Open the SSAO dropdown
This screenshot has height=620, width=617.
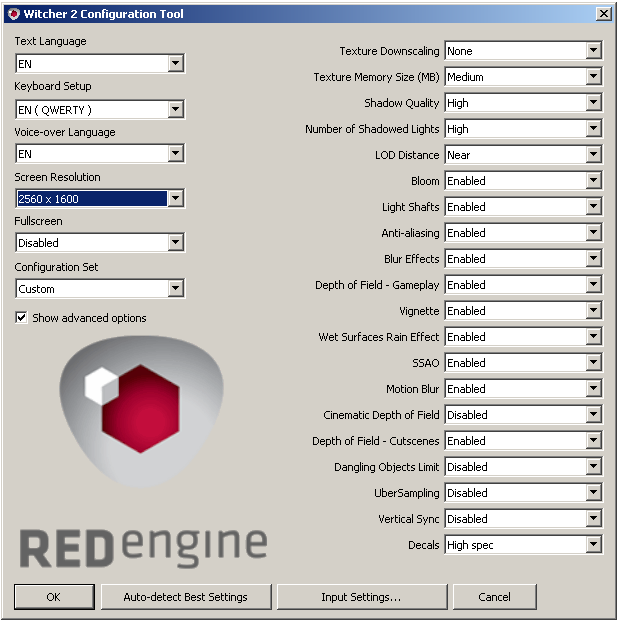pos(523,363)
